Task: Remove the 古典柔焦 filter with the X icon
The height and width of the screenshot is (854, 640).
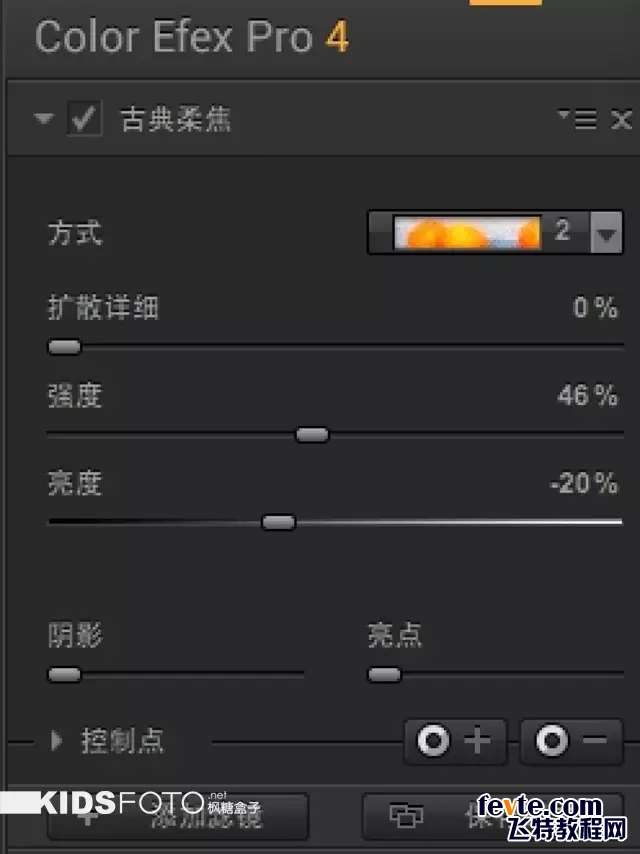Action: click(621, 119)
